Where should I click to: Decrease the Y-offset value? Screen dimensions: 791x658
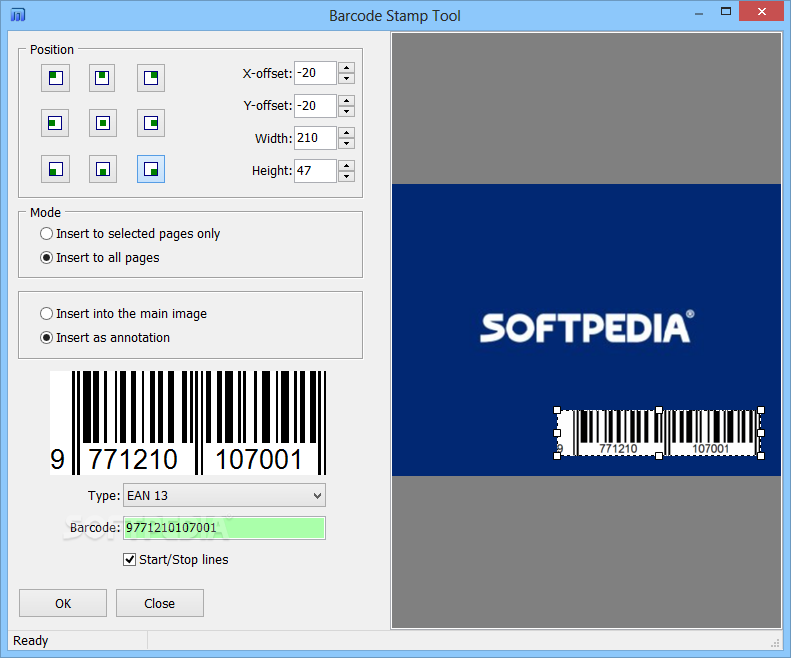coord(346,111)
